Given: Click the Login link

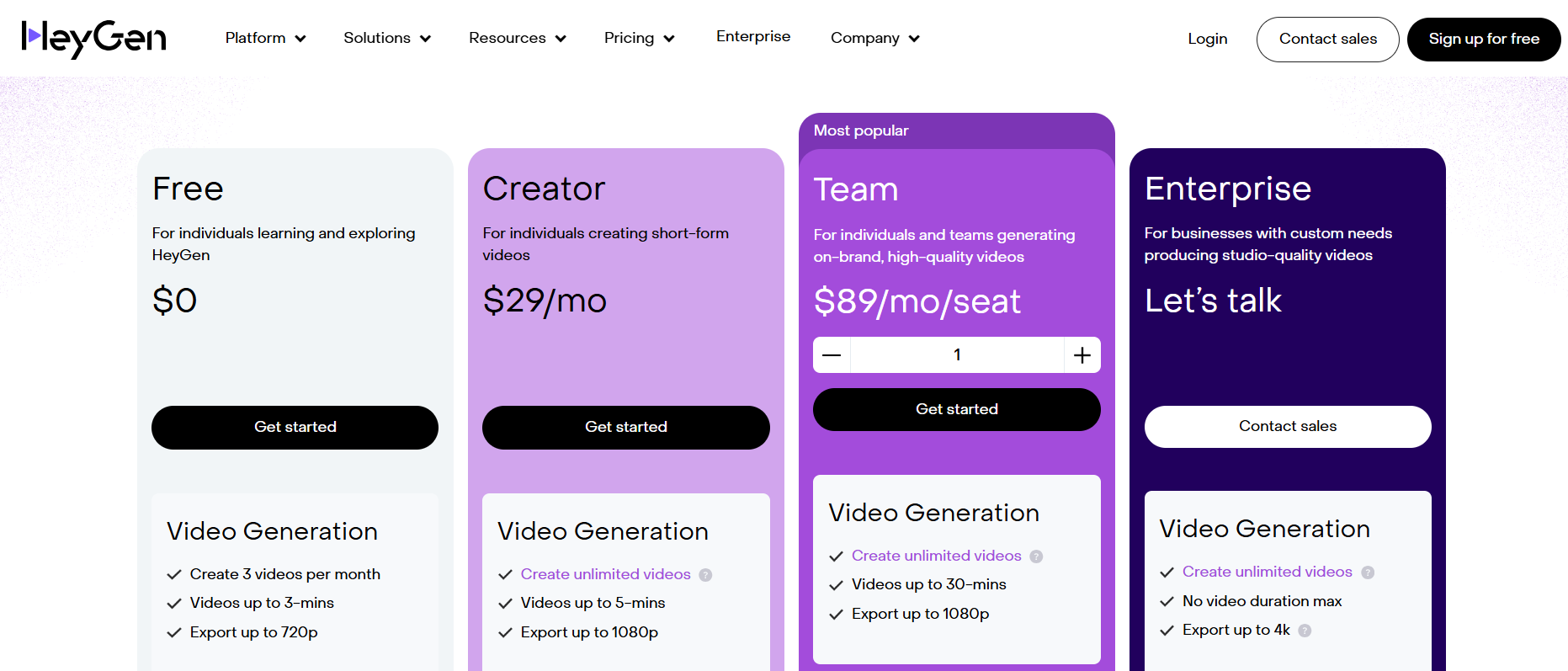Looking at the screenshot, I should pos(1207,39).
